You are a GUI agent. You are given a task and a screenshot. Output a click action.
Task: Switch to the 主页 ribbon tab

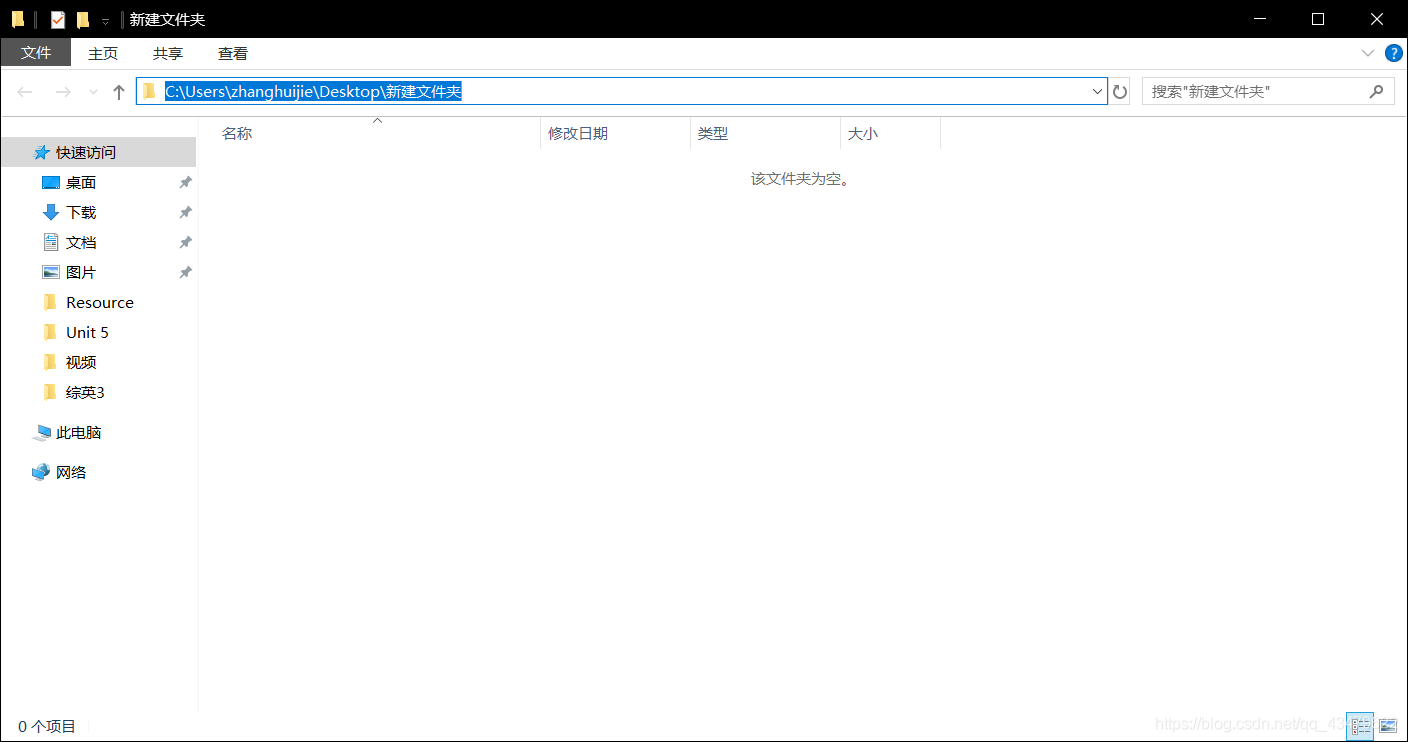[103, 53]
